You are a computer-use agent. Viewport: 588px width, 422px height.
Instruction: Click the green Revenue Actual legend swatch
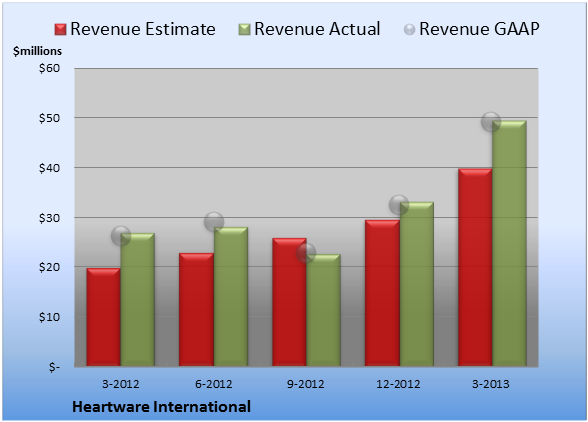[x=244, y=29]
